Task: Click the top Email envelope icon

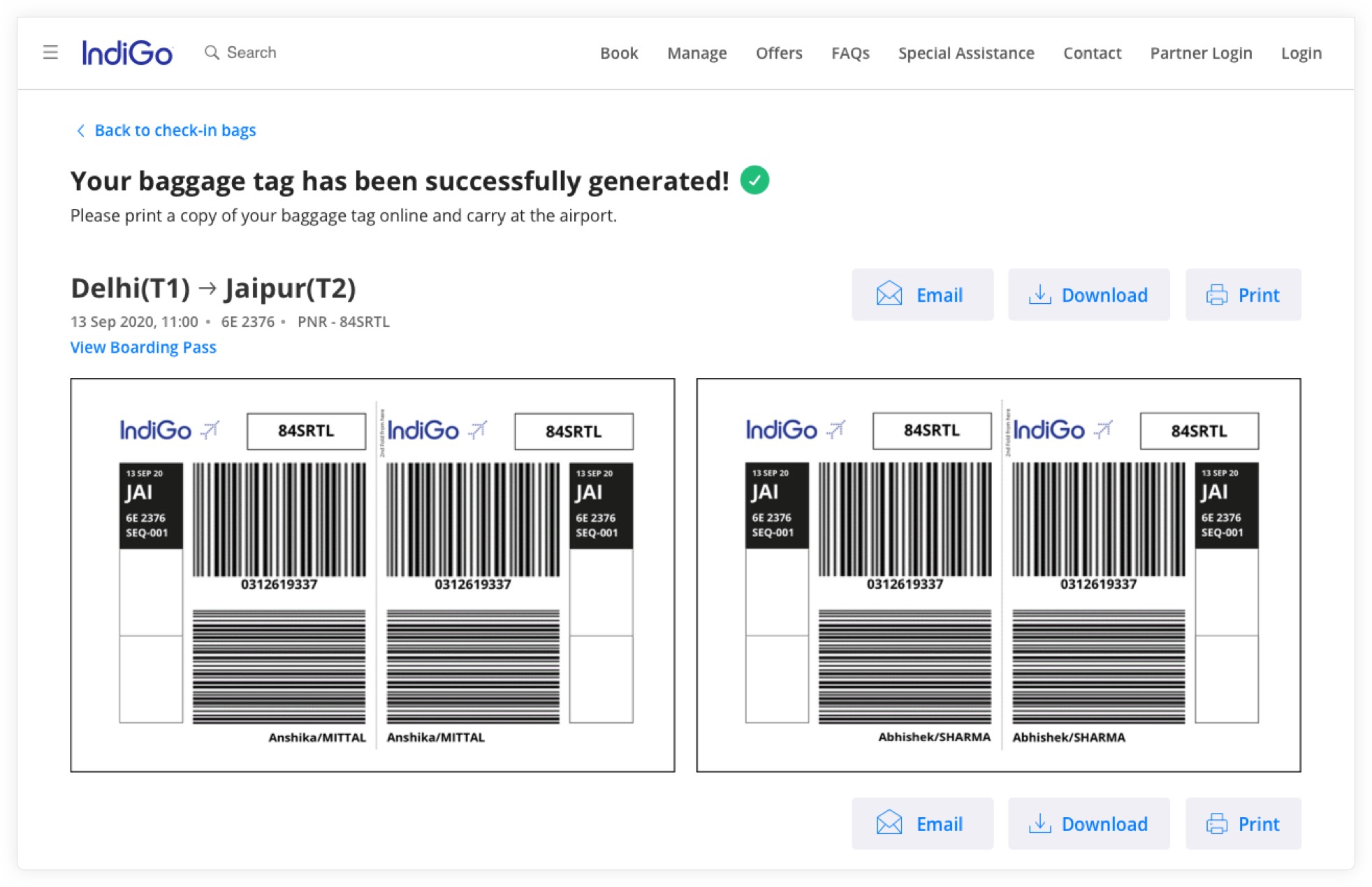Action: tap(889, 295)
